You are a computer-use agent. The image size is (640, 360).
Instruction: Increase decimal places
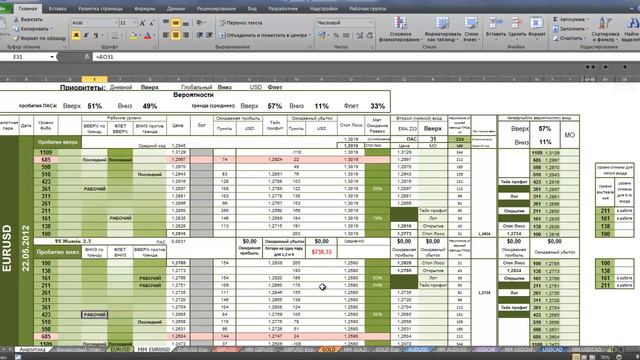tap(360, 36)
